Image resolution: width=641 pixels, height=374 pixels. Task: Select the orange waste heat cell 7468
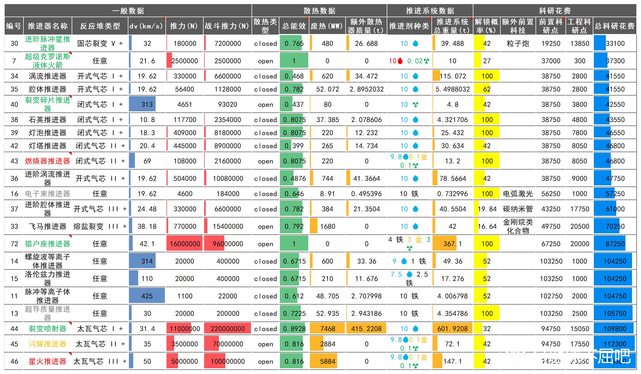pyautogui.click(x=327, y=329)
